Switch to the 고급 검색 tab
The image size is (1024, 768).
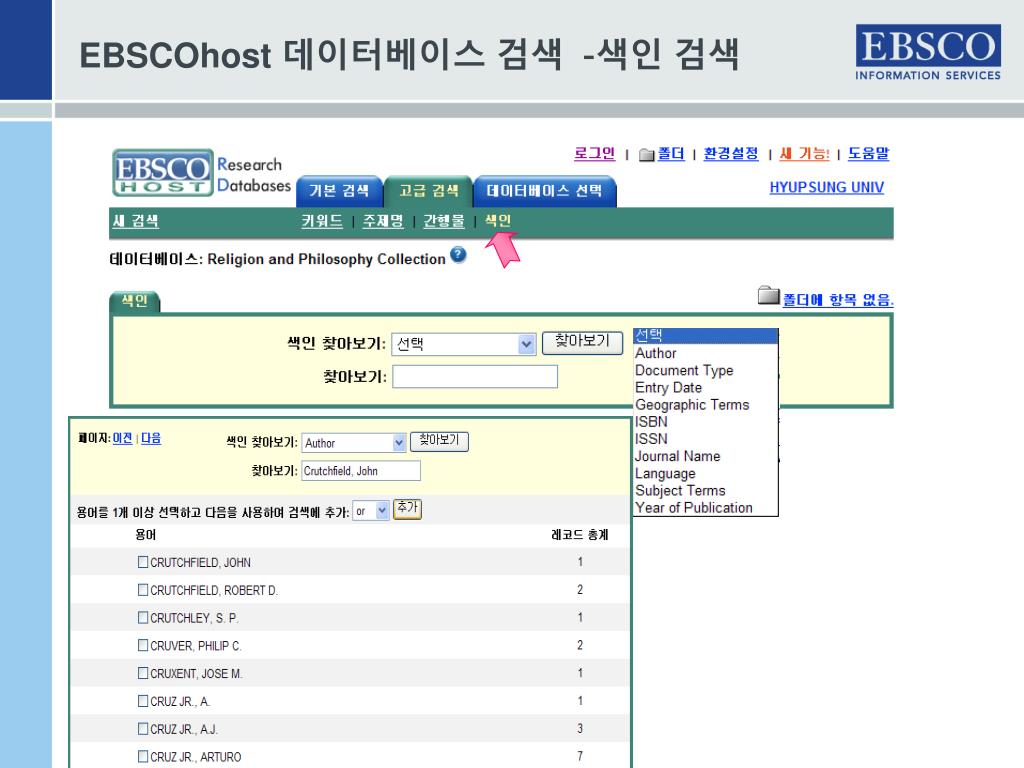428,191
